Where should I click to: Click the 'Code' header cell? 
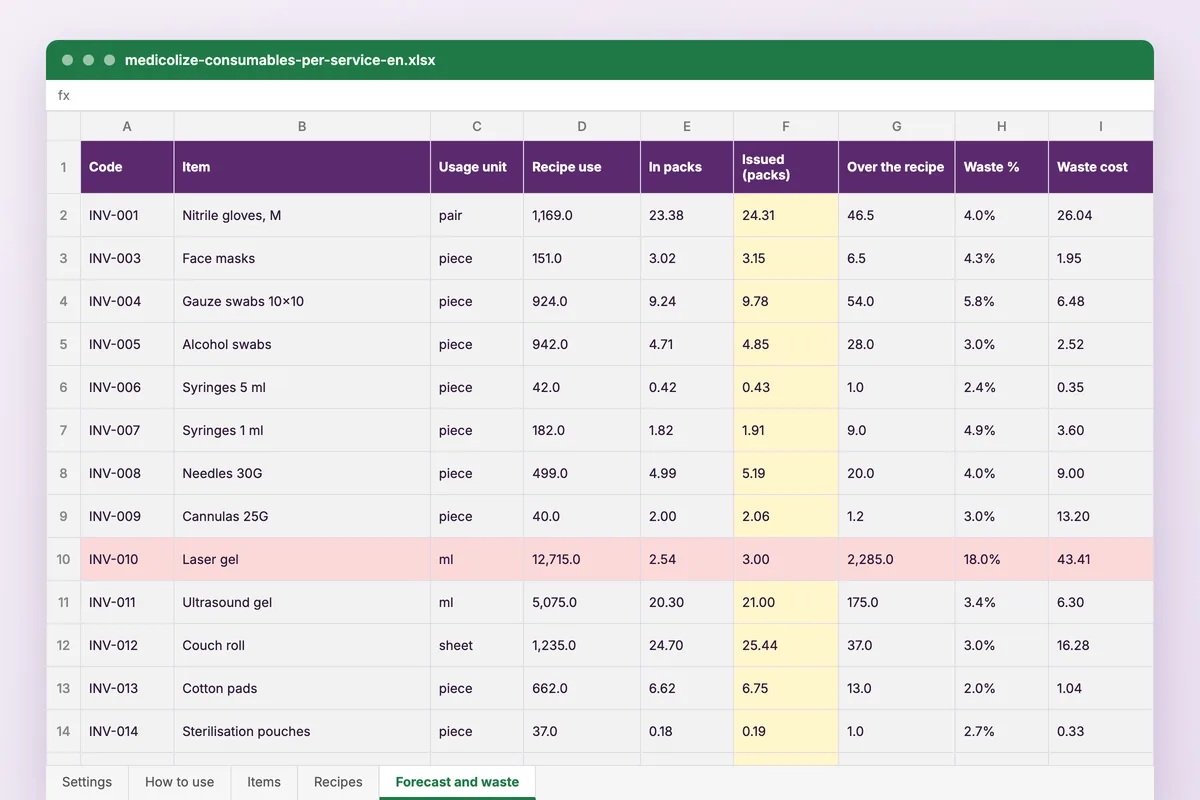click(127, 167)
